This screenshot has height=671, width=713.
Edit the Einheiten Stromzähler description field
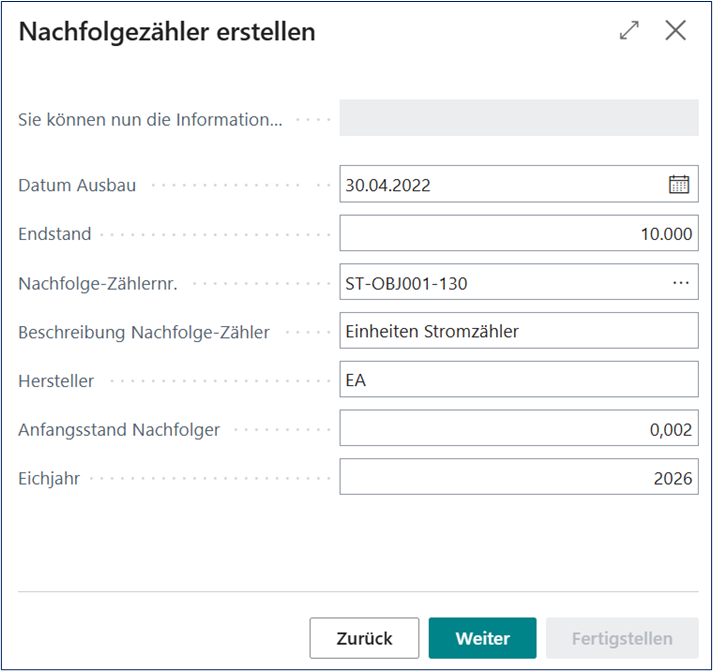519,330
